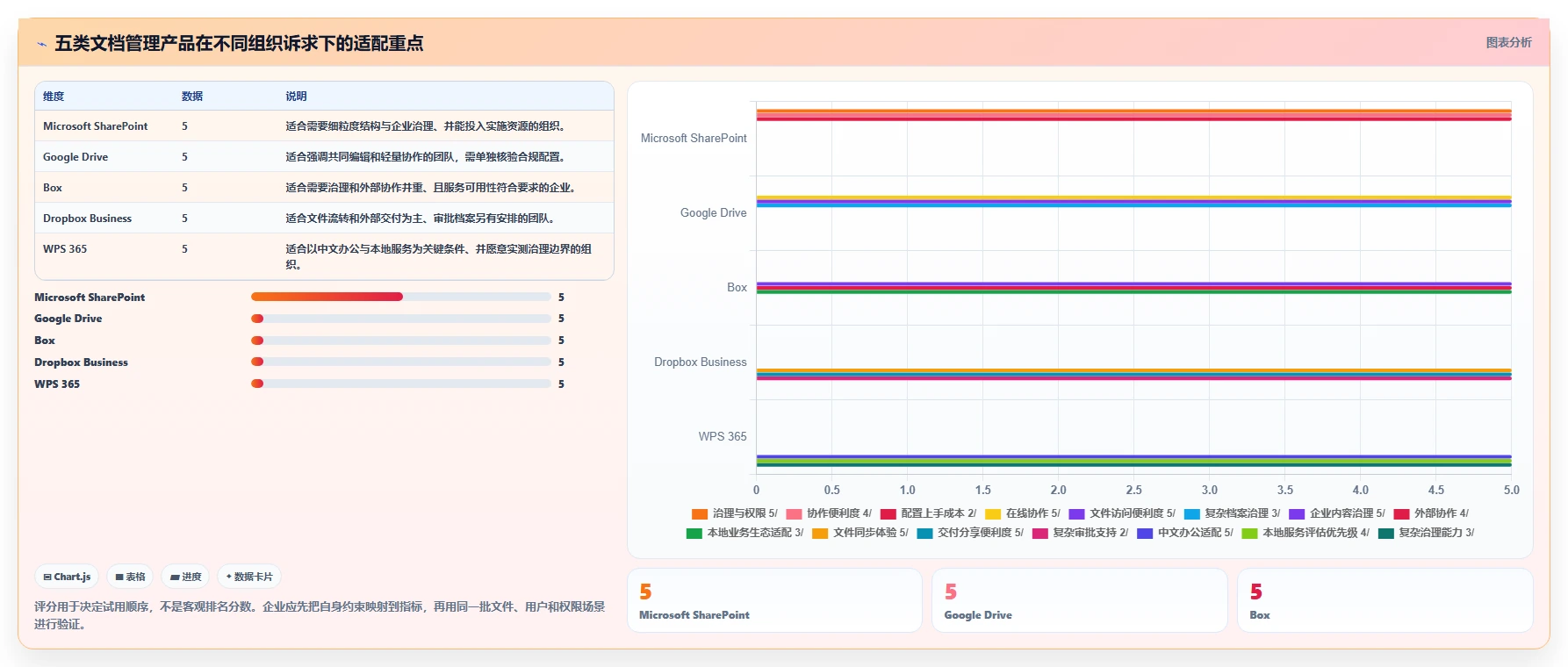Image resolution: width=1568 pixels, height=667 pixels.
Task: Click WPS 365 bars in the chart
Action: coord(1133,461)
